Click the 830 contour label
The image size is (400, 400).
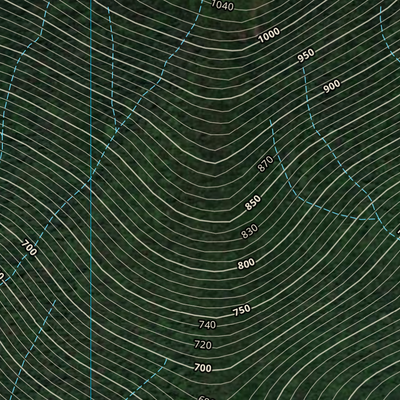coord(250,231)
